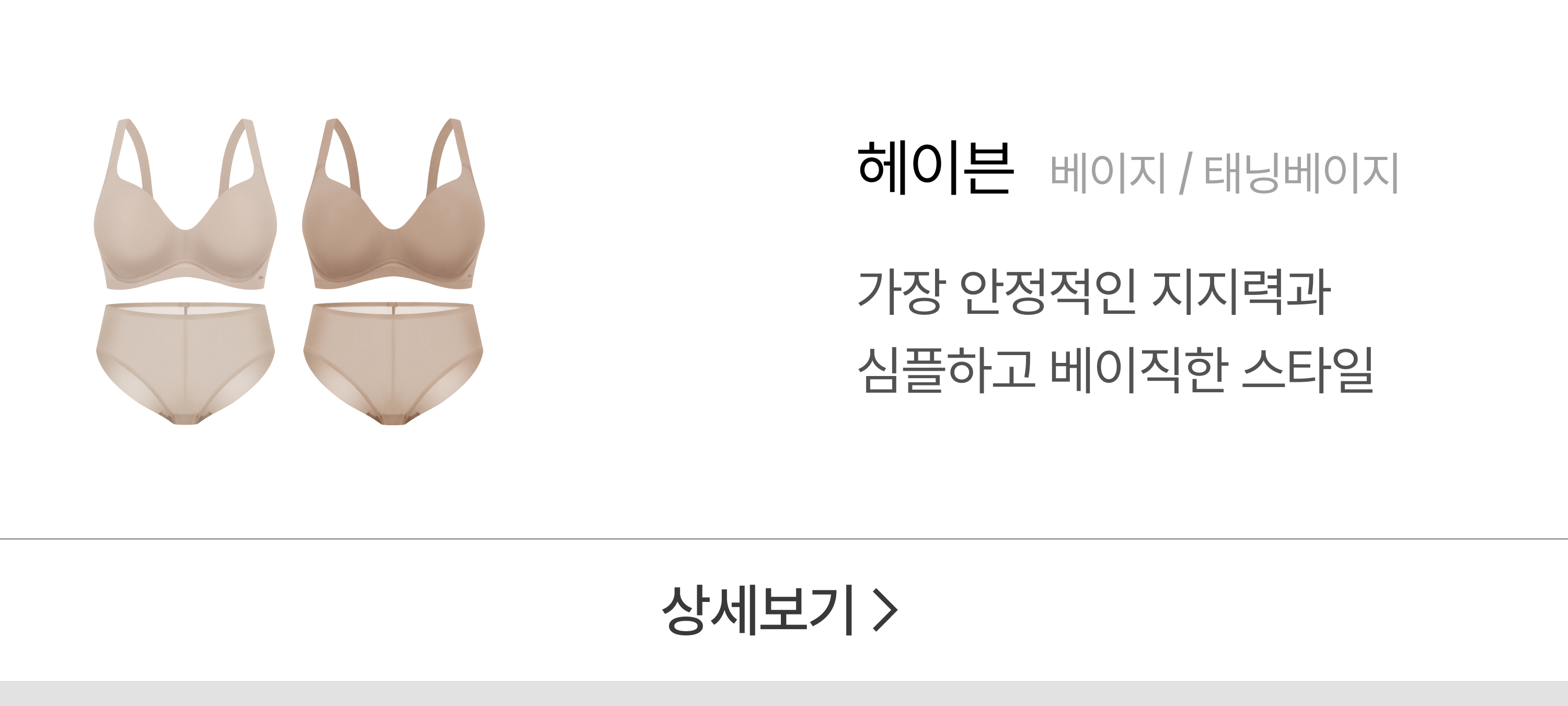Select the light beige bra image
Viewport: 1568px width, 706px height.
(x=186, y=204)
